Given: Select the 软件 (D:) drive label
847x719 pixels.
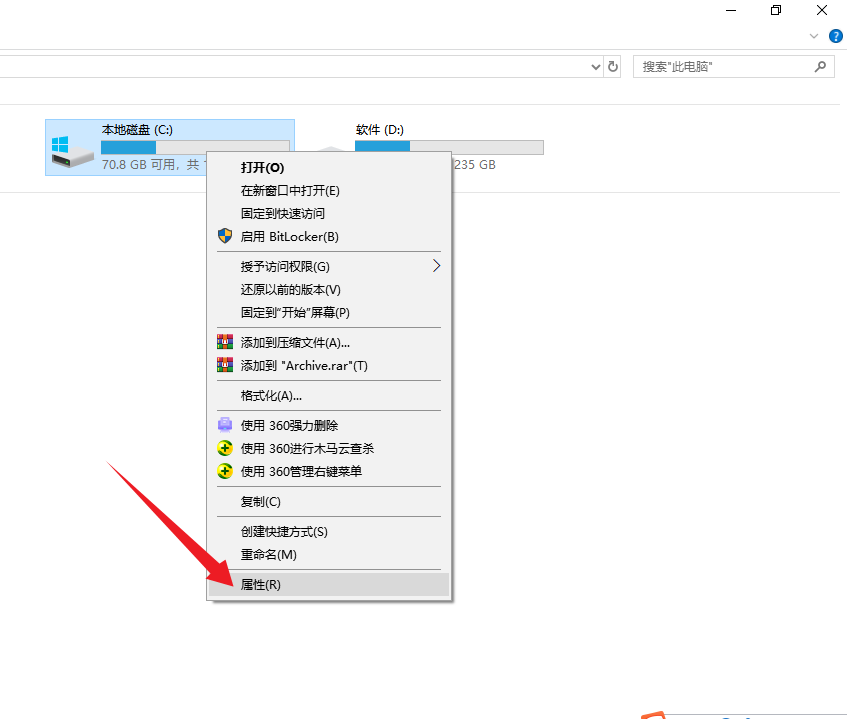Looking at the screenshot, I should coord(380,130).
